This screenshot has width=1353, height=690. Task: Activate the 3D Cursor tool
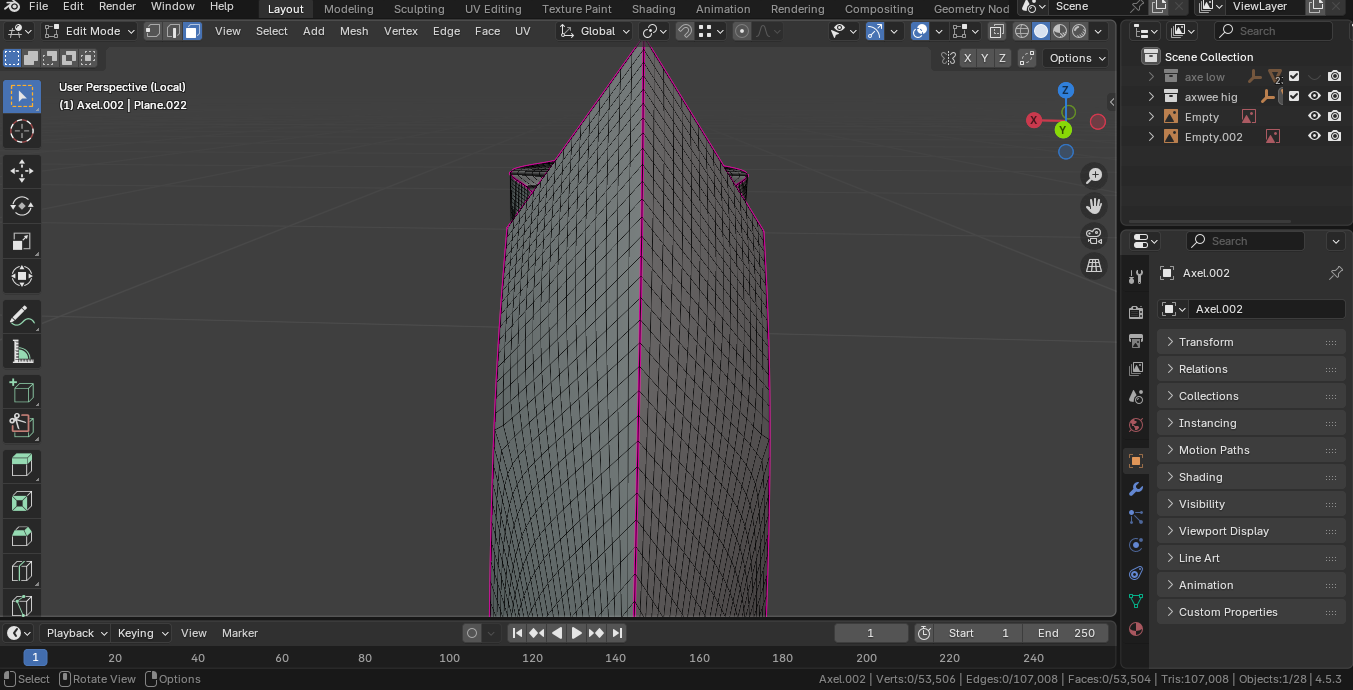21,131
